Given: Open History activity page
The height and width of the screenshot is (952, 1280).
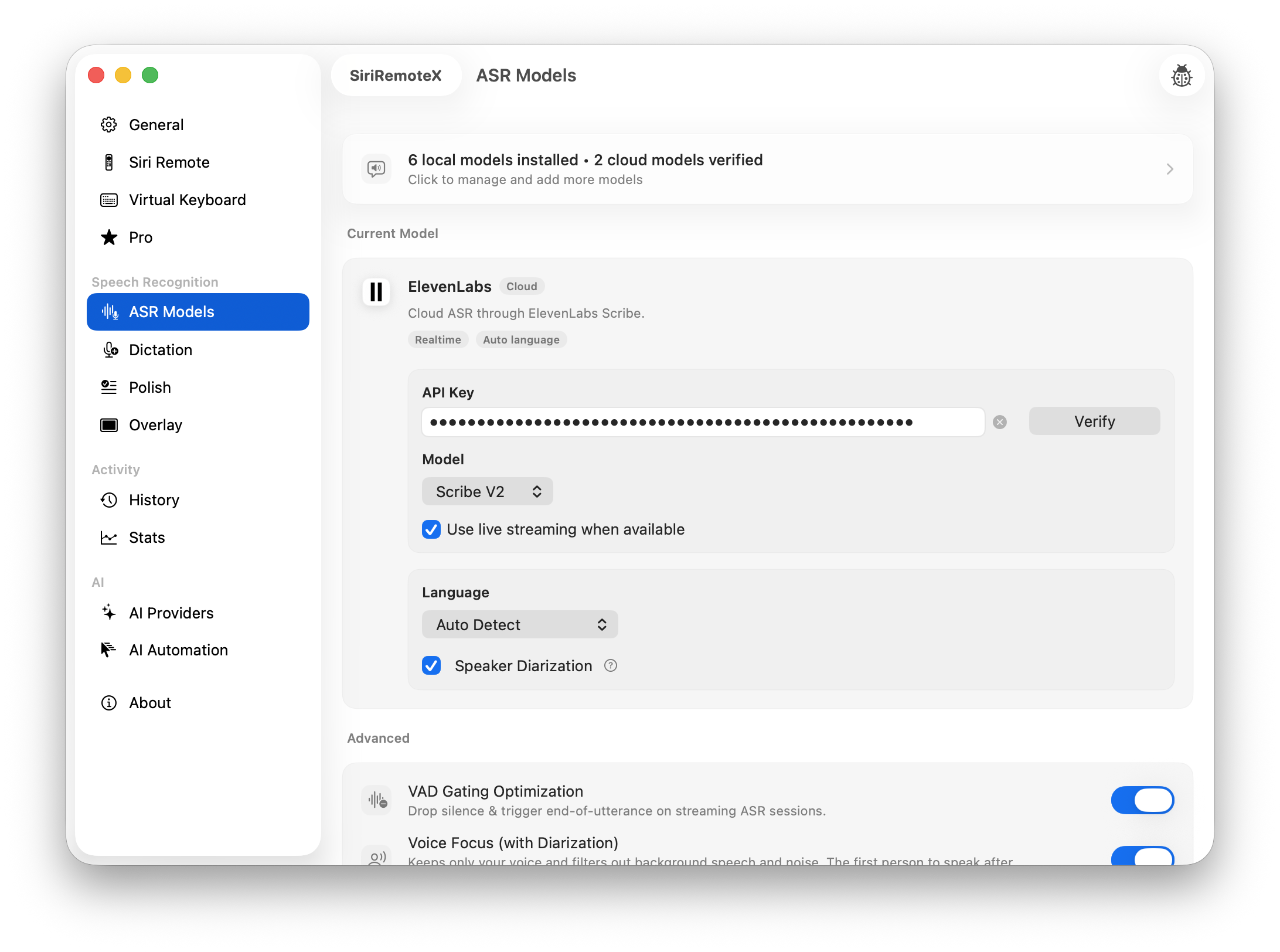Looking at the screenshot, I should 198,500.
